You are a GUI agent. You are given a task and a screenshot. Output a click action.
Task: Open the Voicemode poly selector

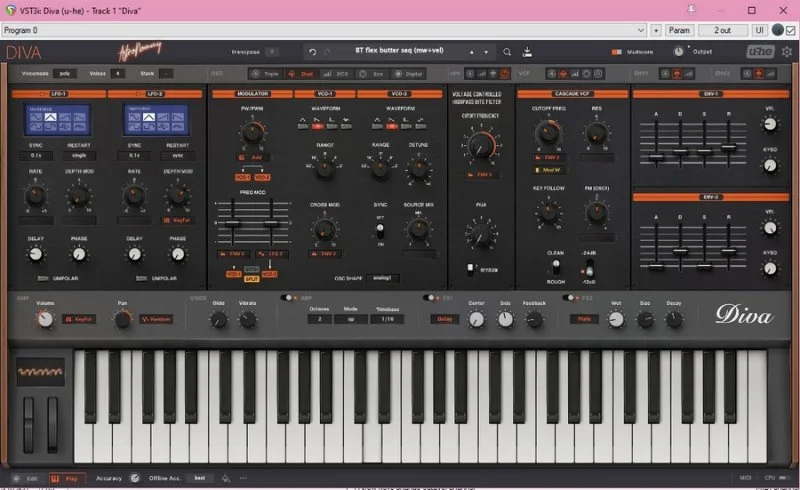pyautogui.click(x=65, y=74)
